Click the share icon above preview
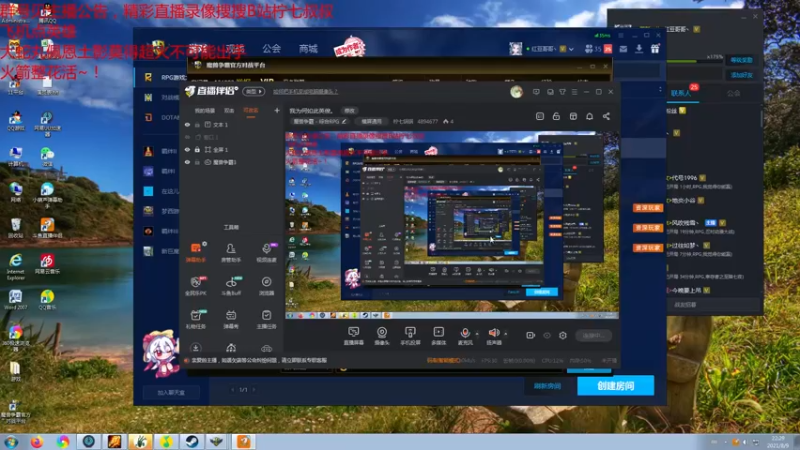Image resolution: width=800 pixels, height=450 pixels. [606, 116]
